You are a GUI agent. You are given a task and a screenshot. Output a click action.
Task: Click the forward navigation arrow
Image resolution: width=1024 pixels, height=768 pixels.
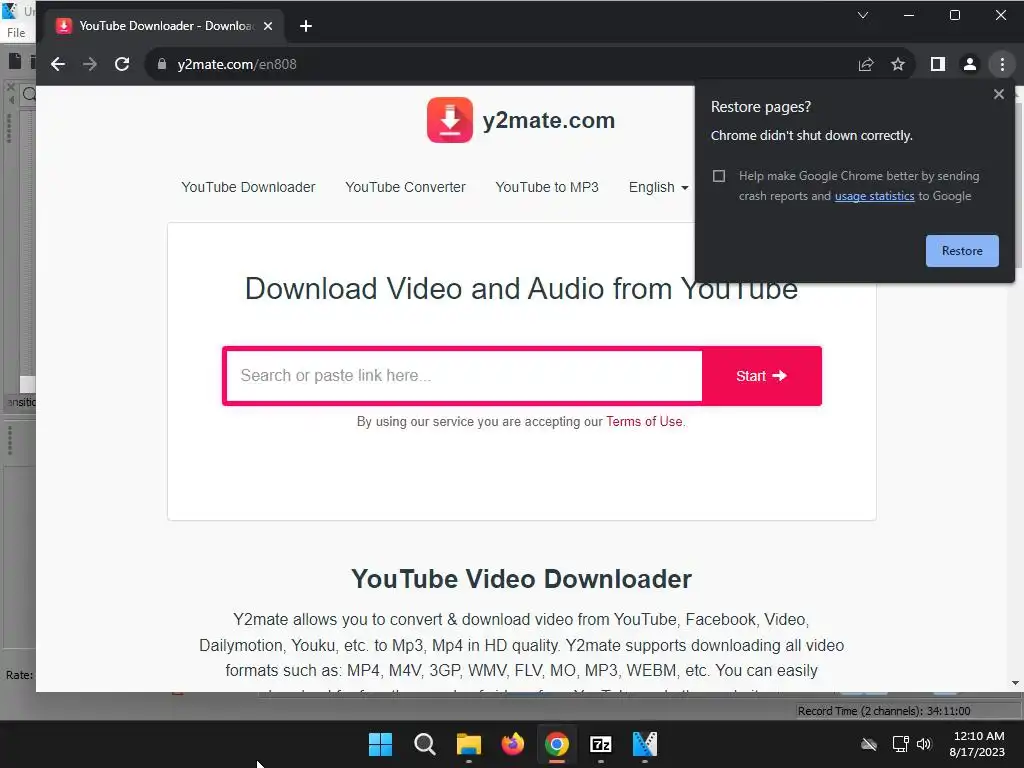point(90,64)
